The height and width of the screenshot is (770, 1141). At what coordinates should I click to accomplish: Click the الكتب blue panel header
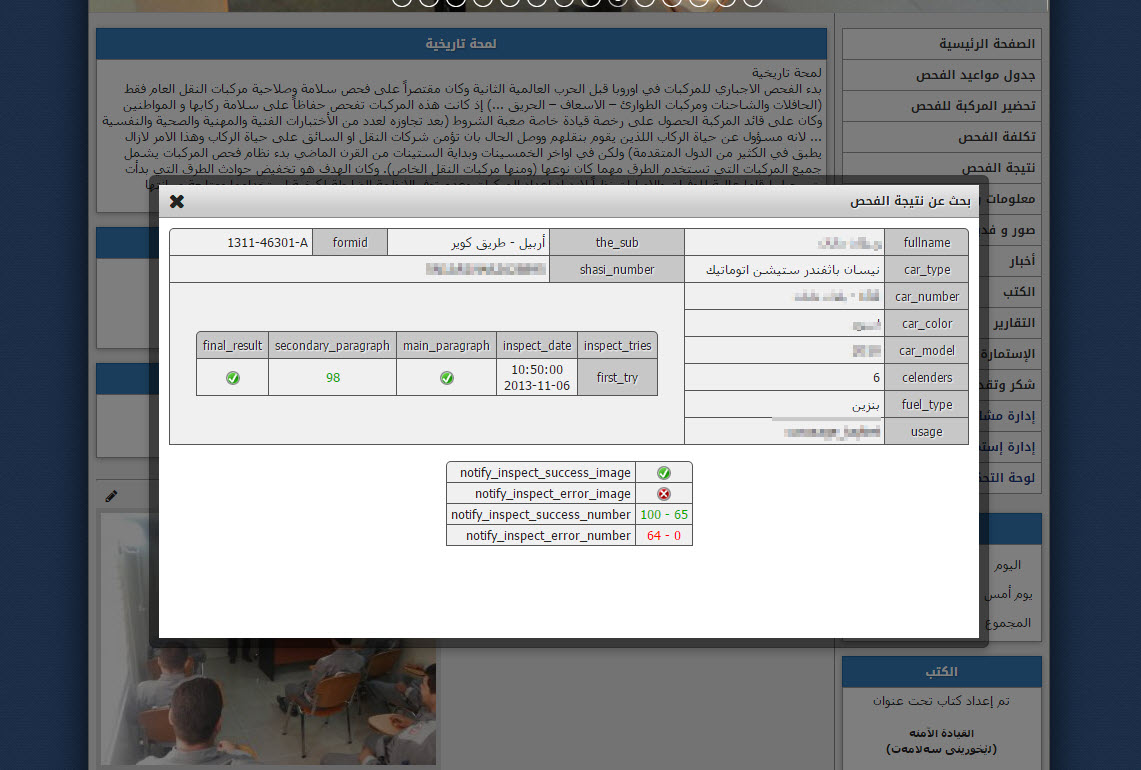coord(942,672)
